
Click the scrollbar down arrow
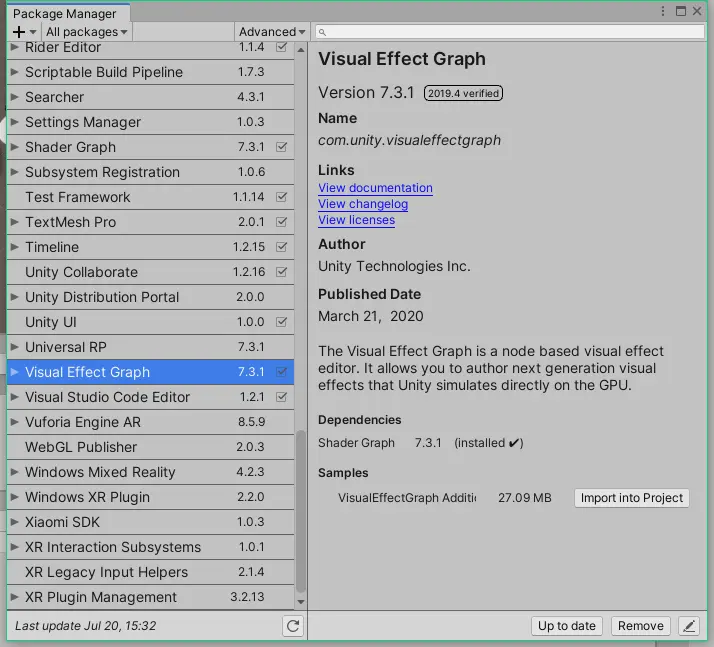301,602
